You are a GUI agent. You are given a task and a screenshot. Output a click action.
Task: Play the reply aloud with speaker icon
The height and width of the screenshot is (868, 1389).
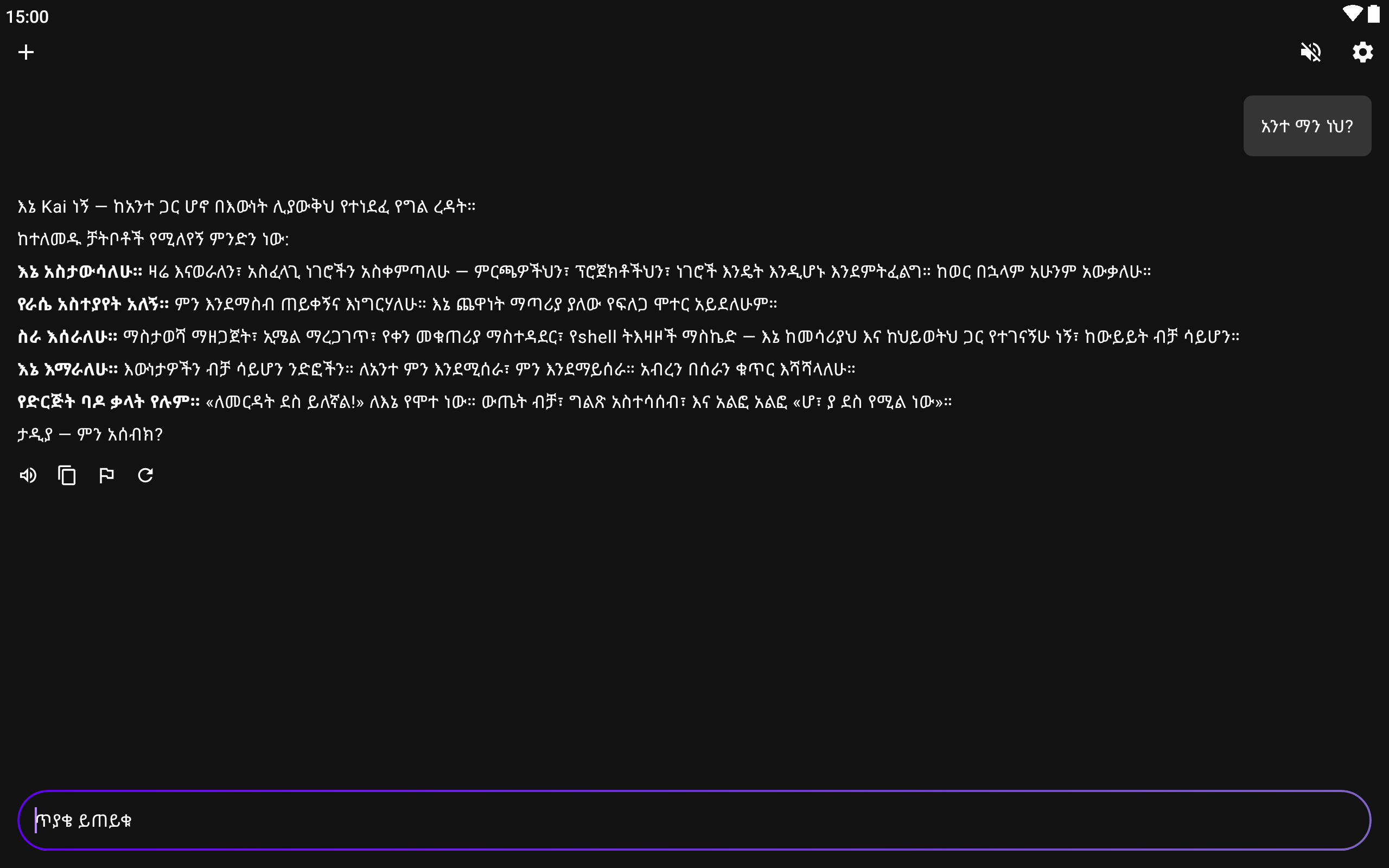[28, 475]
